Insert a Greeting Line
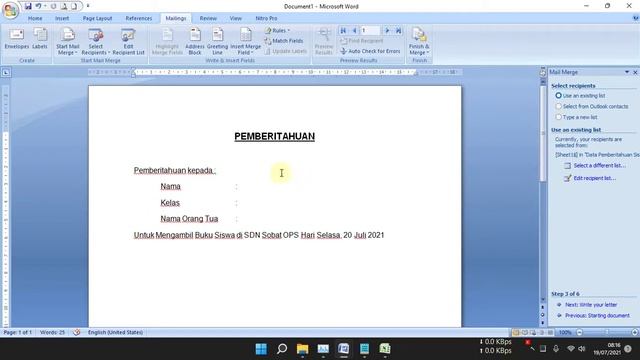The height and width of the screenshot is (360, 640). tap(217, 42)
